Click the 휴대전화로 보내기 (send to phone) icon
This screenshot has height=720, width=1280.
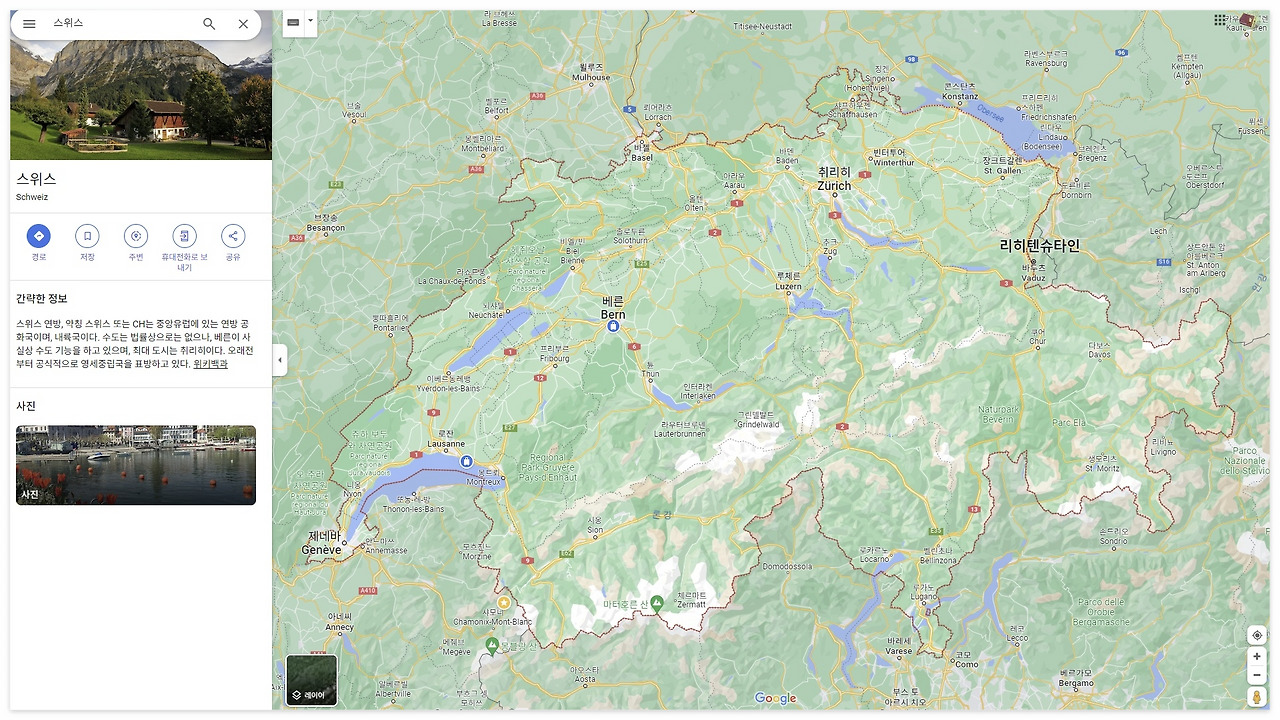[x=183, y=236]
